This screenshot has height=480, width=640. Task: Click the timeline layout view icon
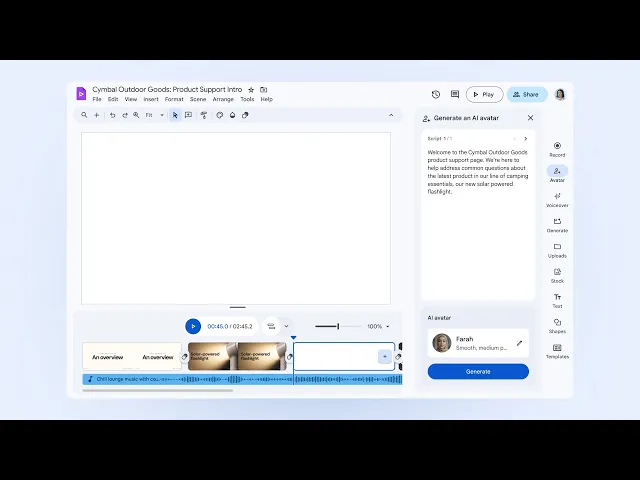(x=271, y=326)
